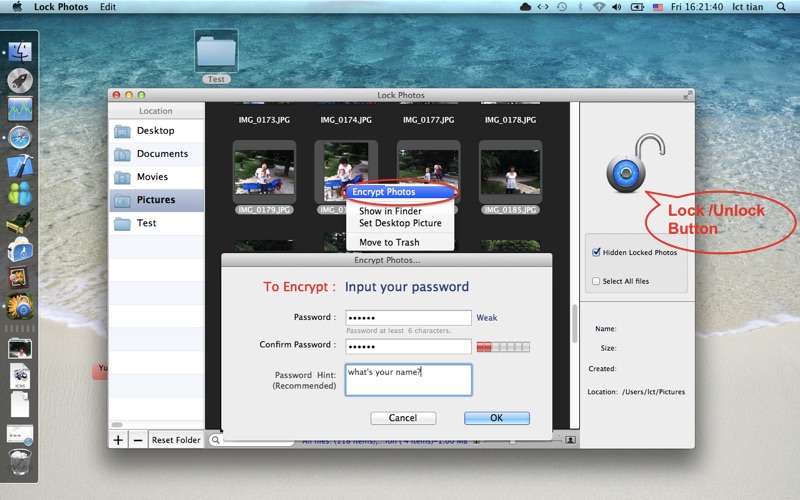This screenshot has width=800, height=500.
Task: Open Lock Photos flower-lock icon in Dock
Action: (20, 306)
